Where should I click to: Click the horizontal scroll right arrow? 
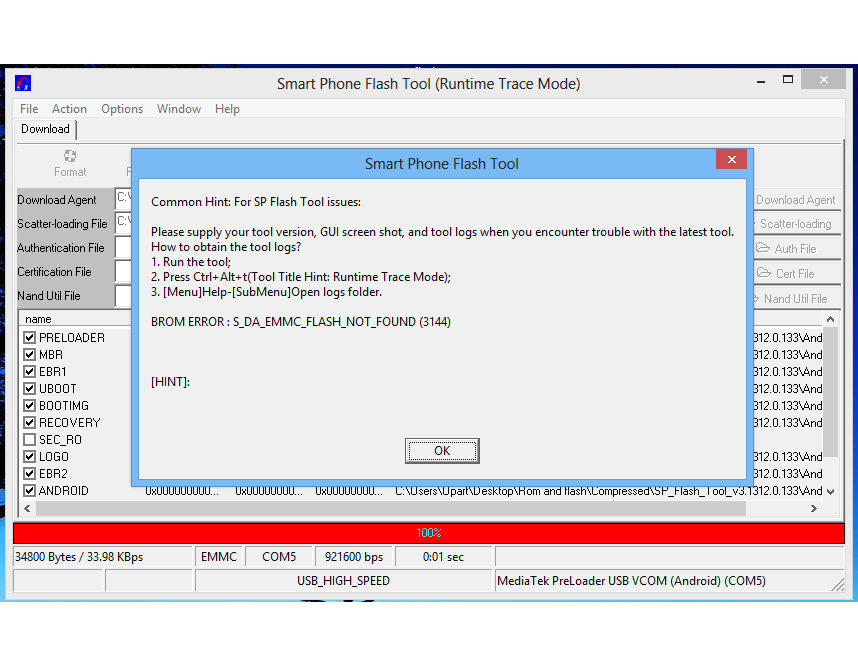[x=814, y=509]
